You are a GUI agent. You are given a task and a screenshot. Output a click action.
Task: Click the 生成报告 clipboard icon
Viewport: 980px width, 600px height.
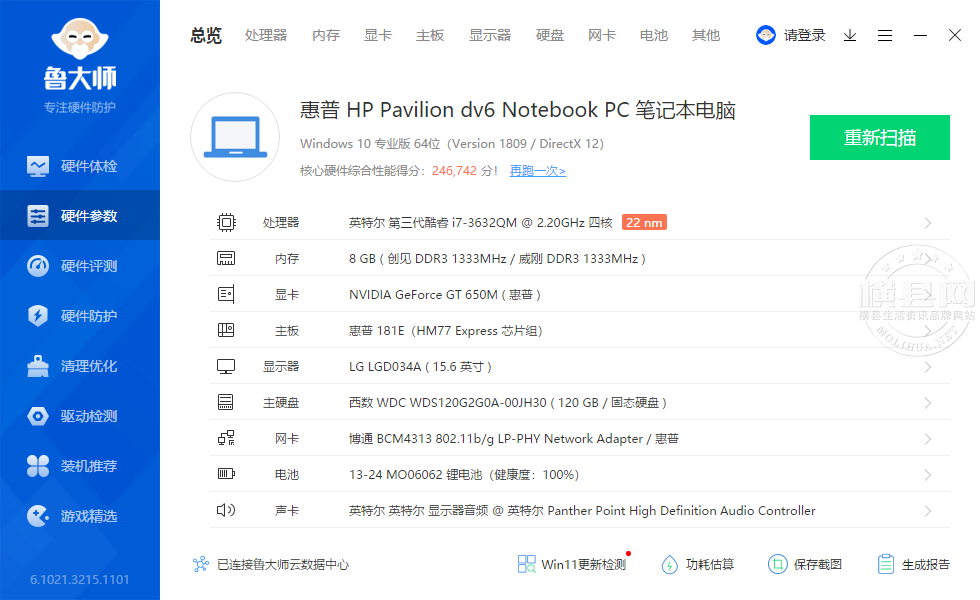tap(886, 564)
